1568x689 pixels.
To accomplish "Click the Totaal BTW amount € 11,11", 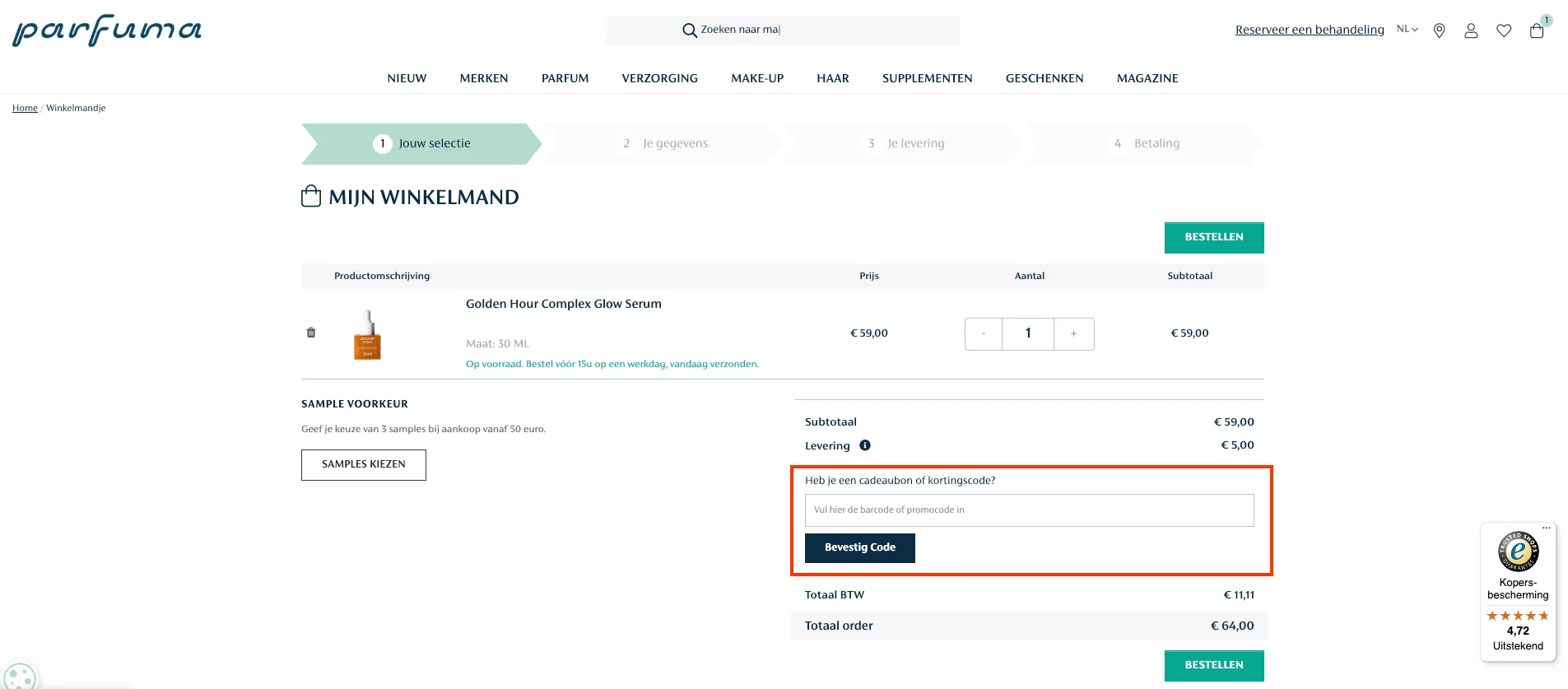I will (x=1239, y=594).
